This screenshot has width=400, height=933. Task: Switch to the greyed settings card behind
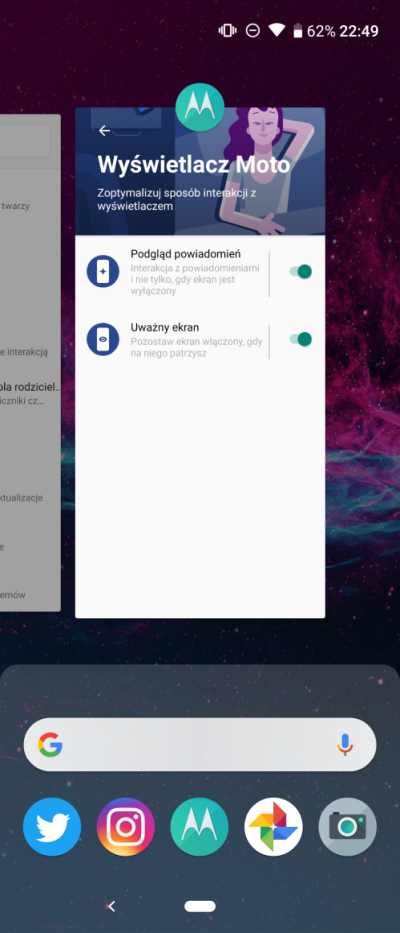point(30,362)
